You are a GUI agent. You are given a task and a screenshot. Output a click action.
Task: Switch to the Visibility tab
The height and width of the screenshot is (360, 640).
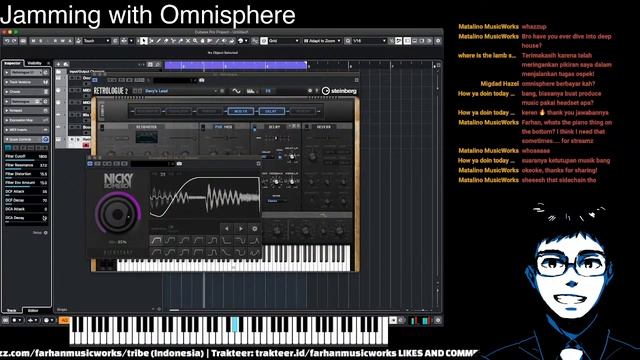tap(35, 63)
